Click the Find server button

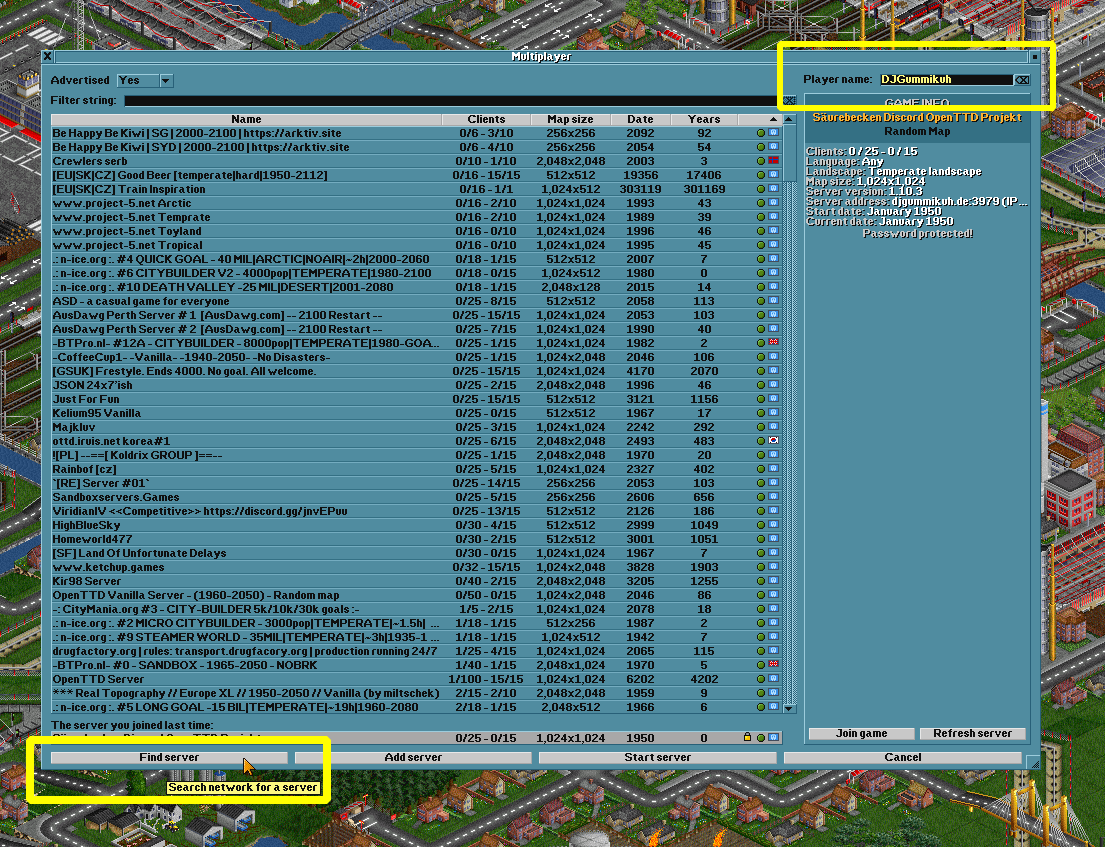169,758
